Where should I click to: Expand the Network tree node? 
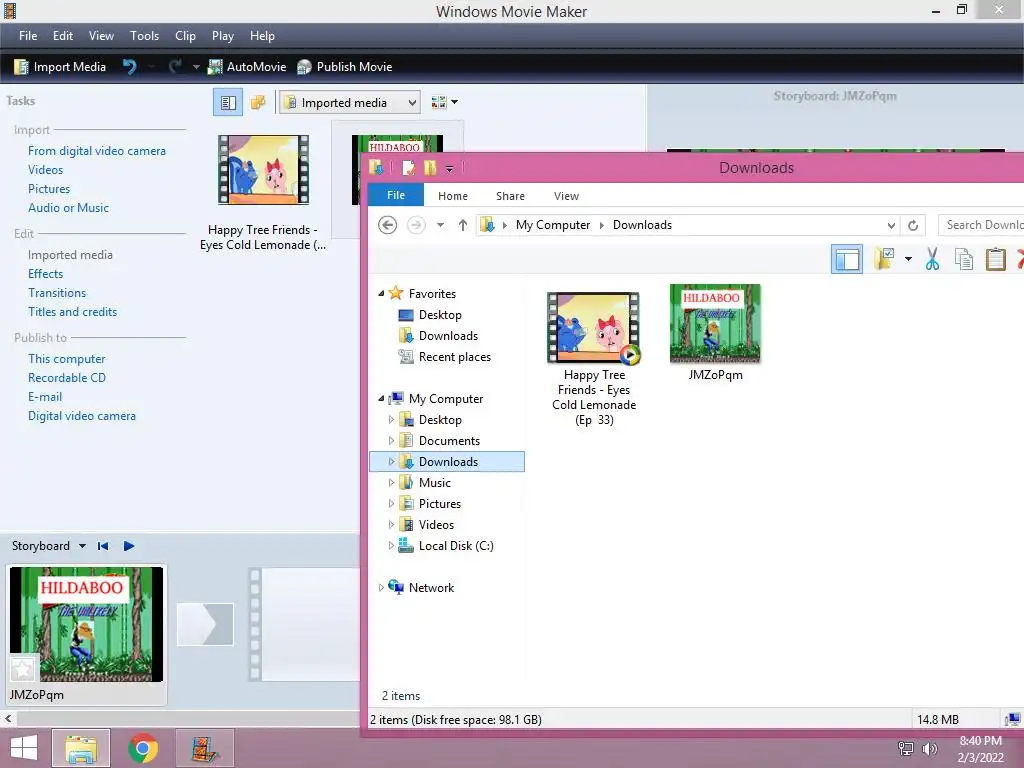tap(381, 588)
